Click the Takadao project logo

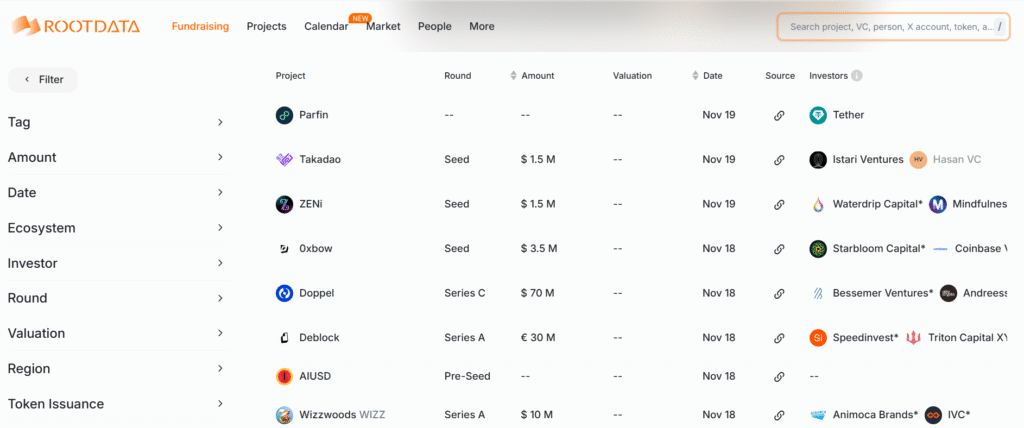284,159
